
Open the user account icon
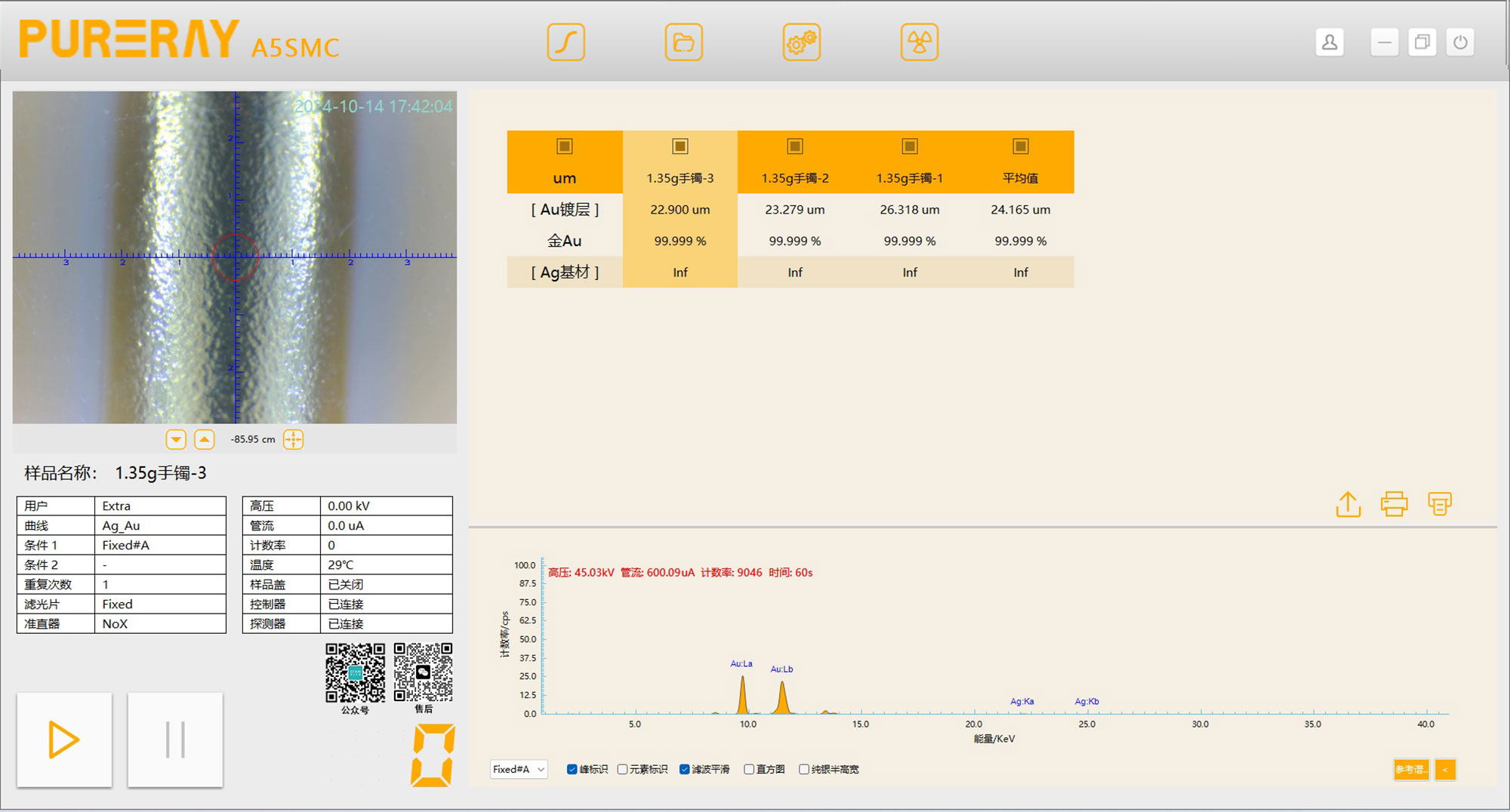1330,42
